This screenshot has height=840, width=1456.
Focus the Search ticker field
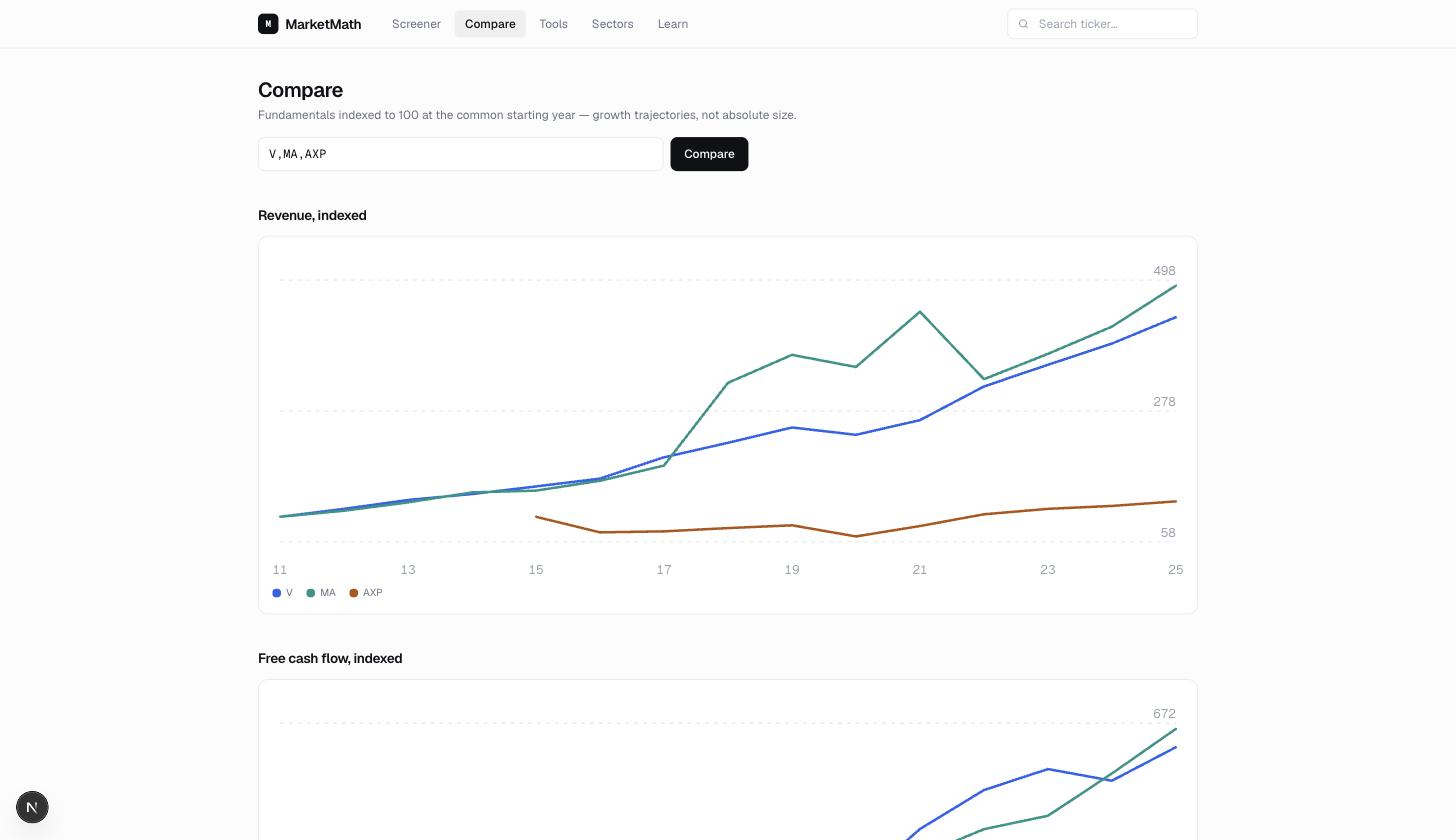1102,24
